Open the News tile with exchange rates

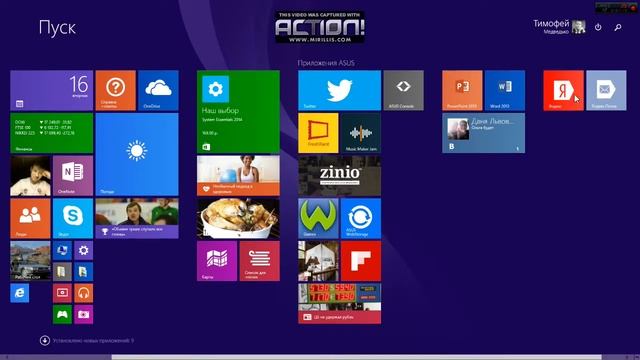pyautogui.click(x=340, y=304)
